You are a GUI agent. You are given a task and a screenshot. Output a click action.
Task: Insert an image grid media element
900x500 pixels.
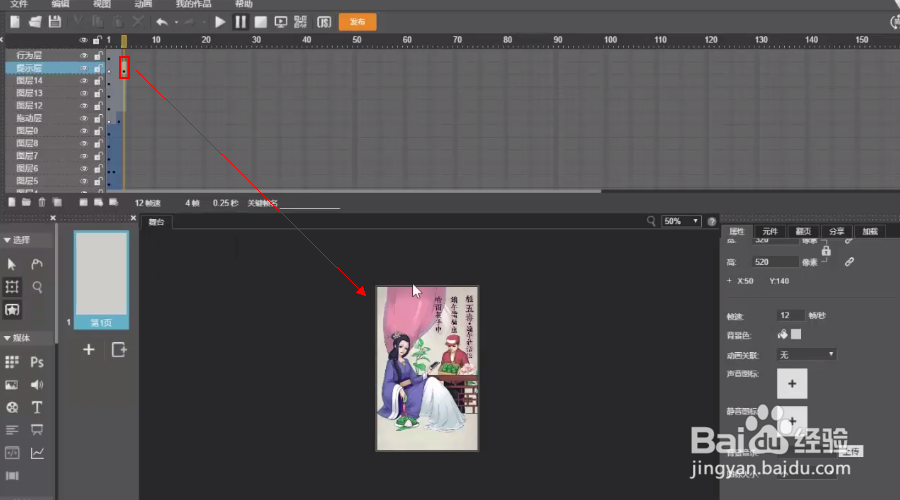pos(11,362)
